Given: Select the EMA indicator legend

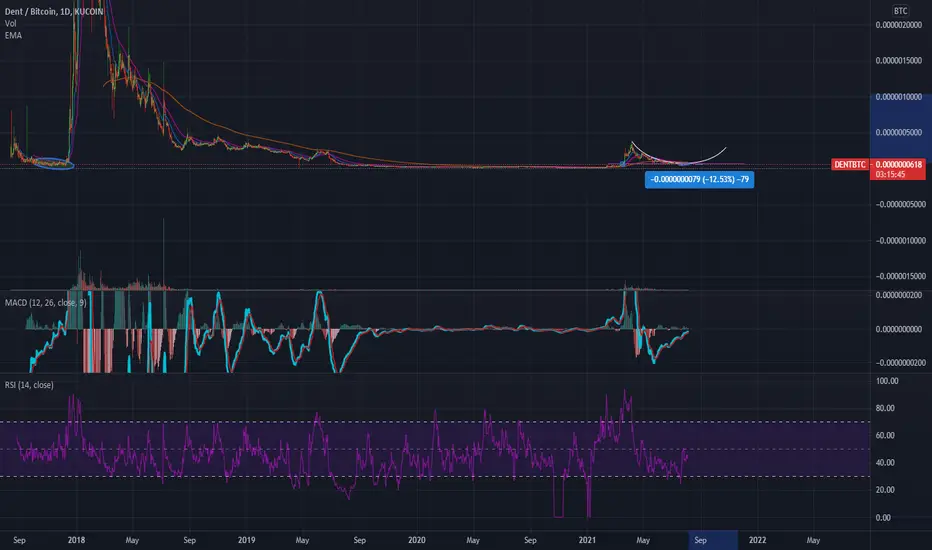Looking at the screenshot, I should (x=13, y=35).
